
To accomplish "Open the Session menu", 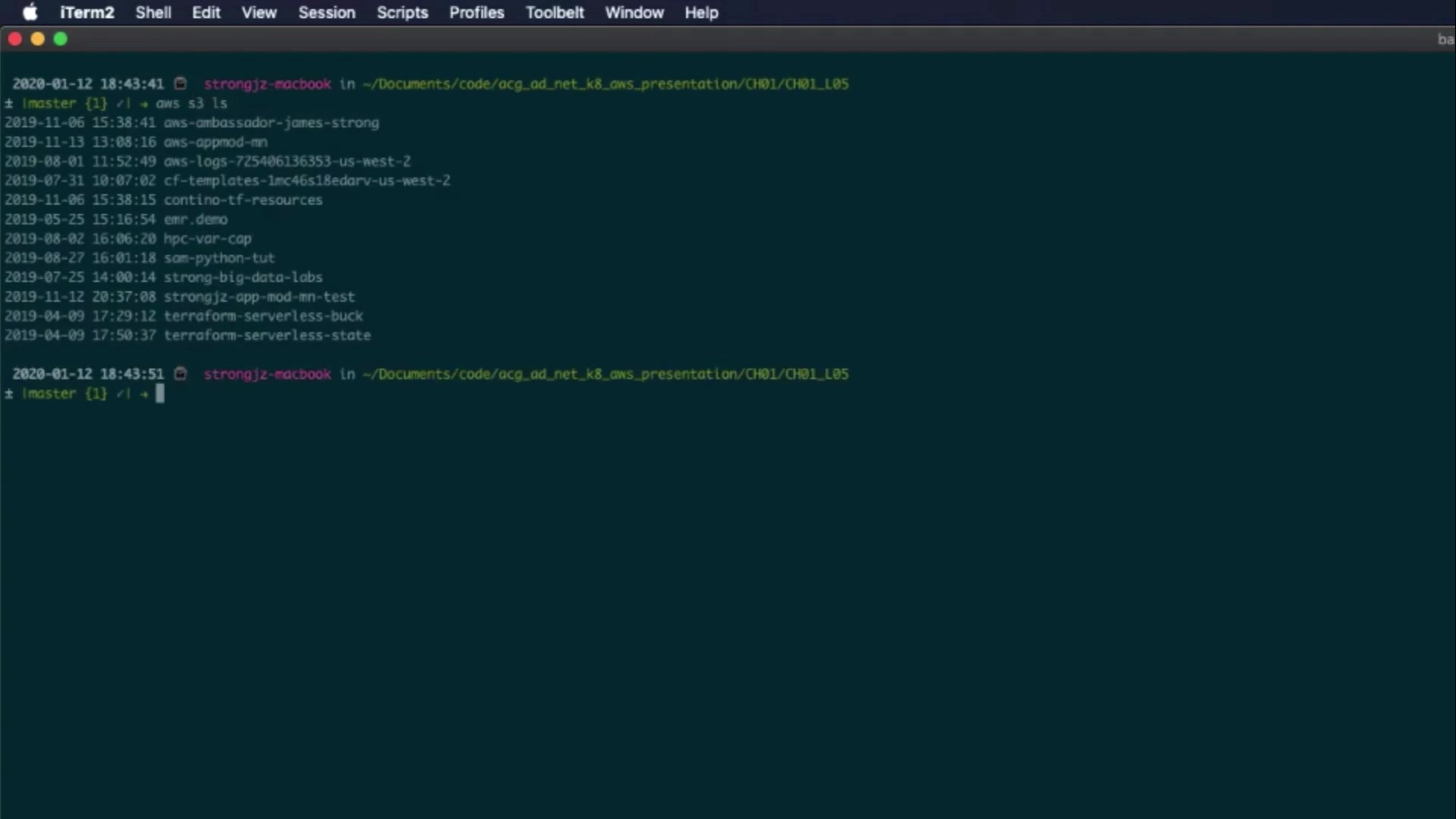I will point(326,13).
